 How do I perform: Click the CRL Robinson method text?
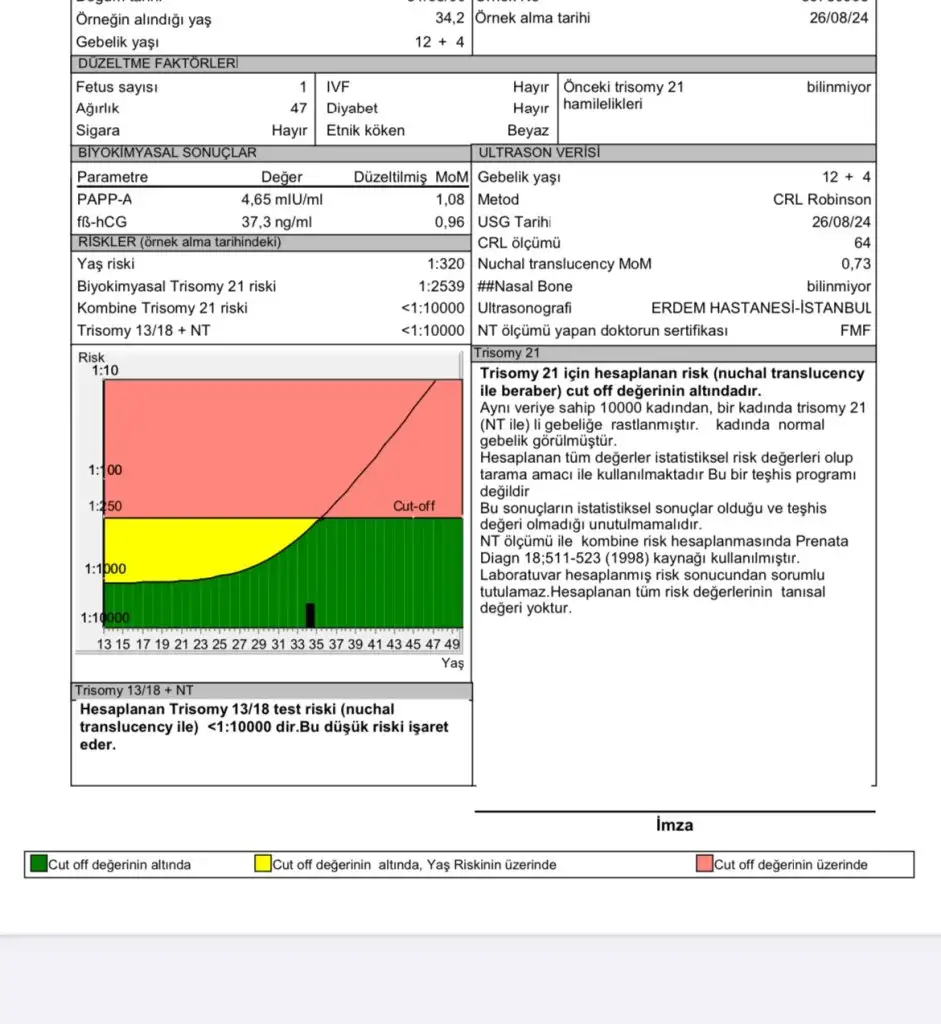pos(821,199)
